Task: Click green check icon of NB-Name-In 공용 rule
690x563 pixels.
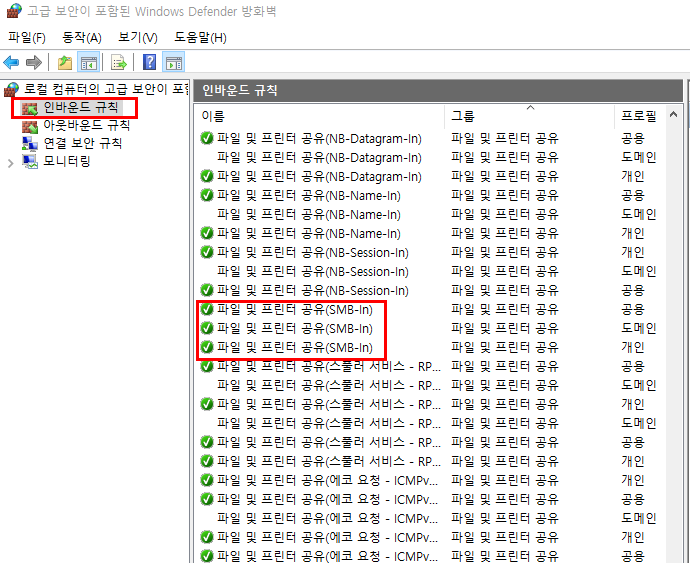Action: (x=207, y=195)
